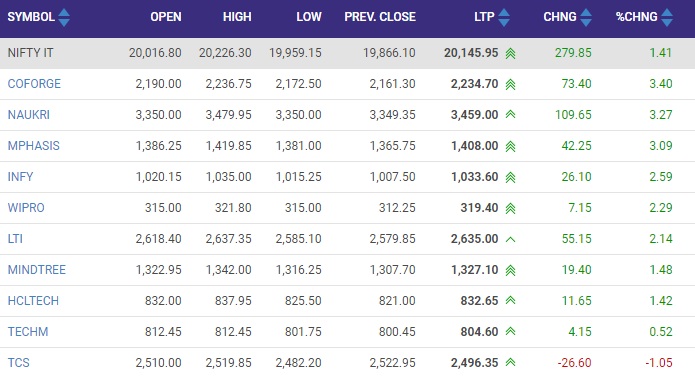
Task: Open the NAUKRI stock link
Action: 29,115
